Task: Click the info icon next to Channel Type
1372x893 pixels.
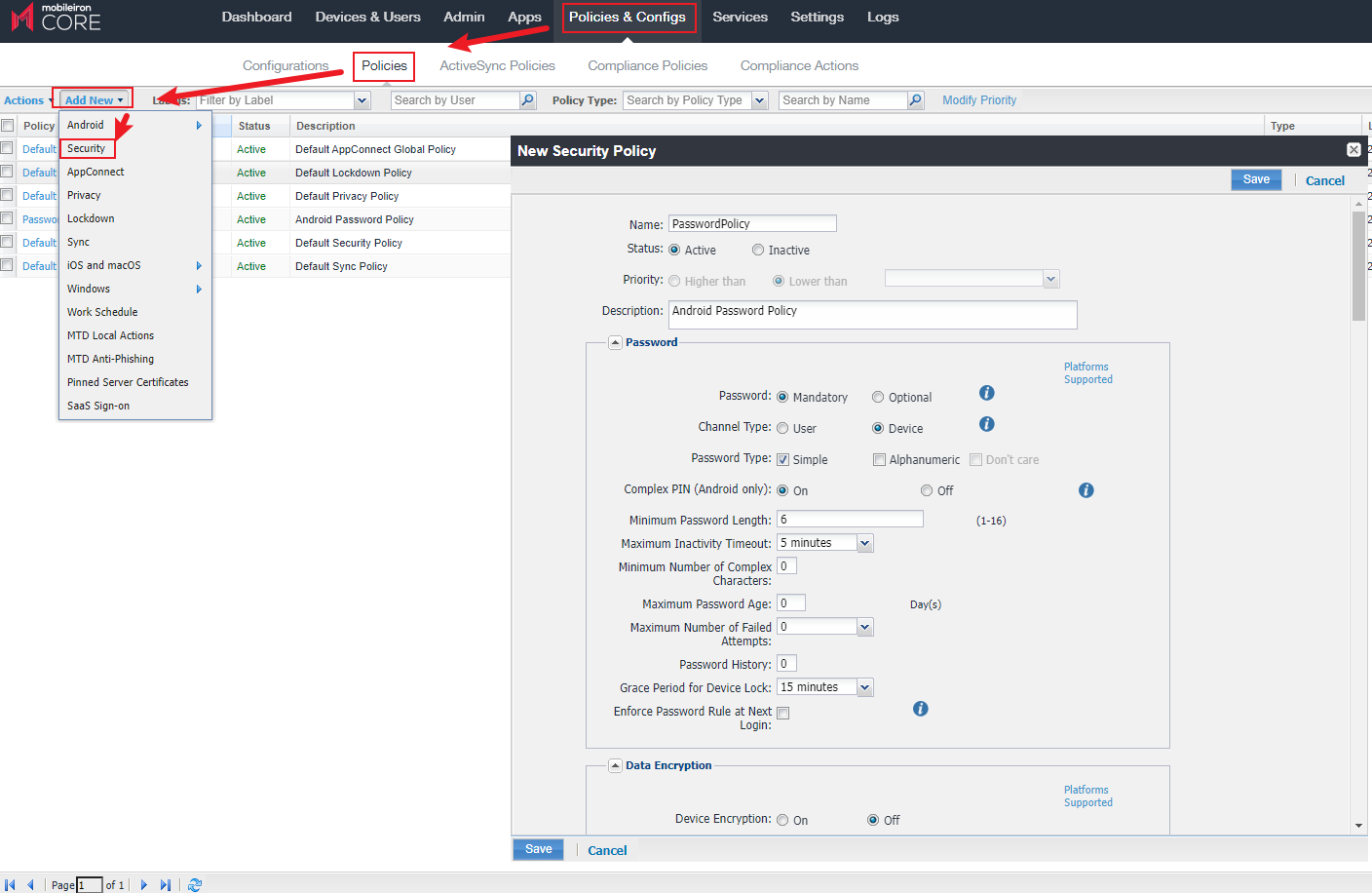Action: (x=986, y=424)
